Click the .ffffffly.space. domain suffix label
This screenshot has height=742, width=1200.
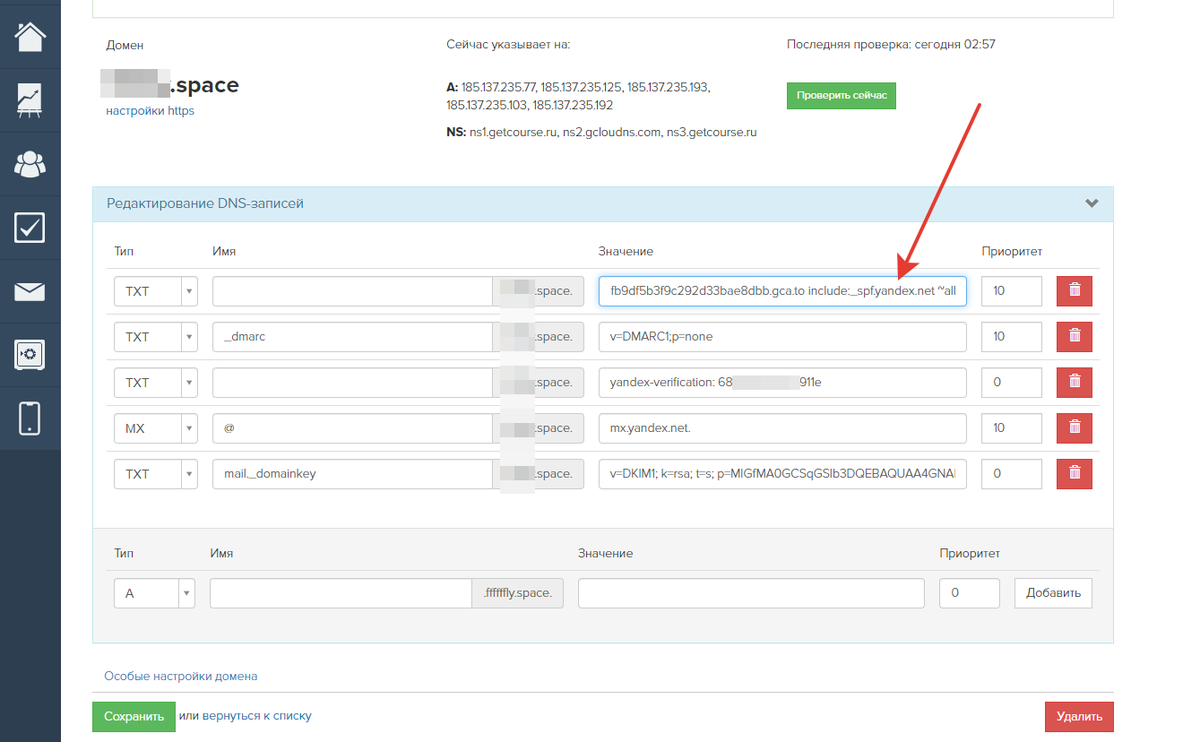tap(517, 593)
